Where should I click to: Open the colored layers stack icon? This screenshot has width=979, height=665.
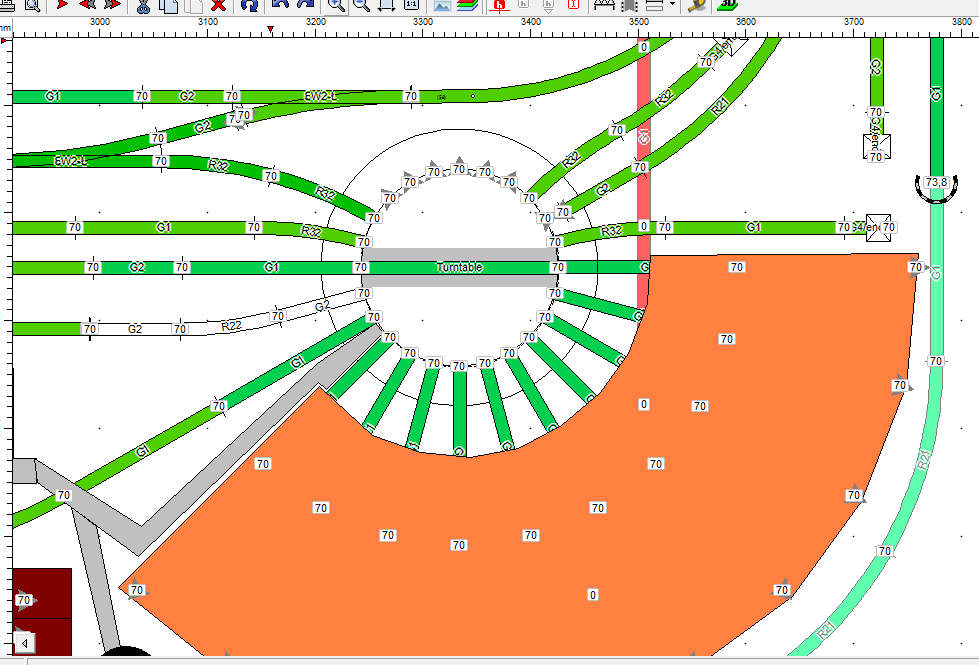467,5
